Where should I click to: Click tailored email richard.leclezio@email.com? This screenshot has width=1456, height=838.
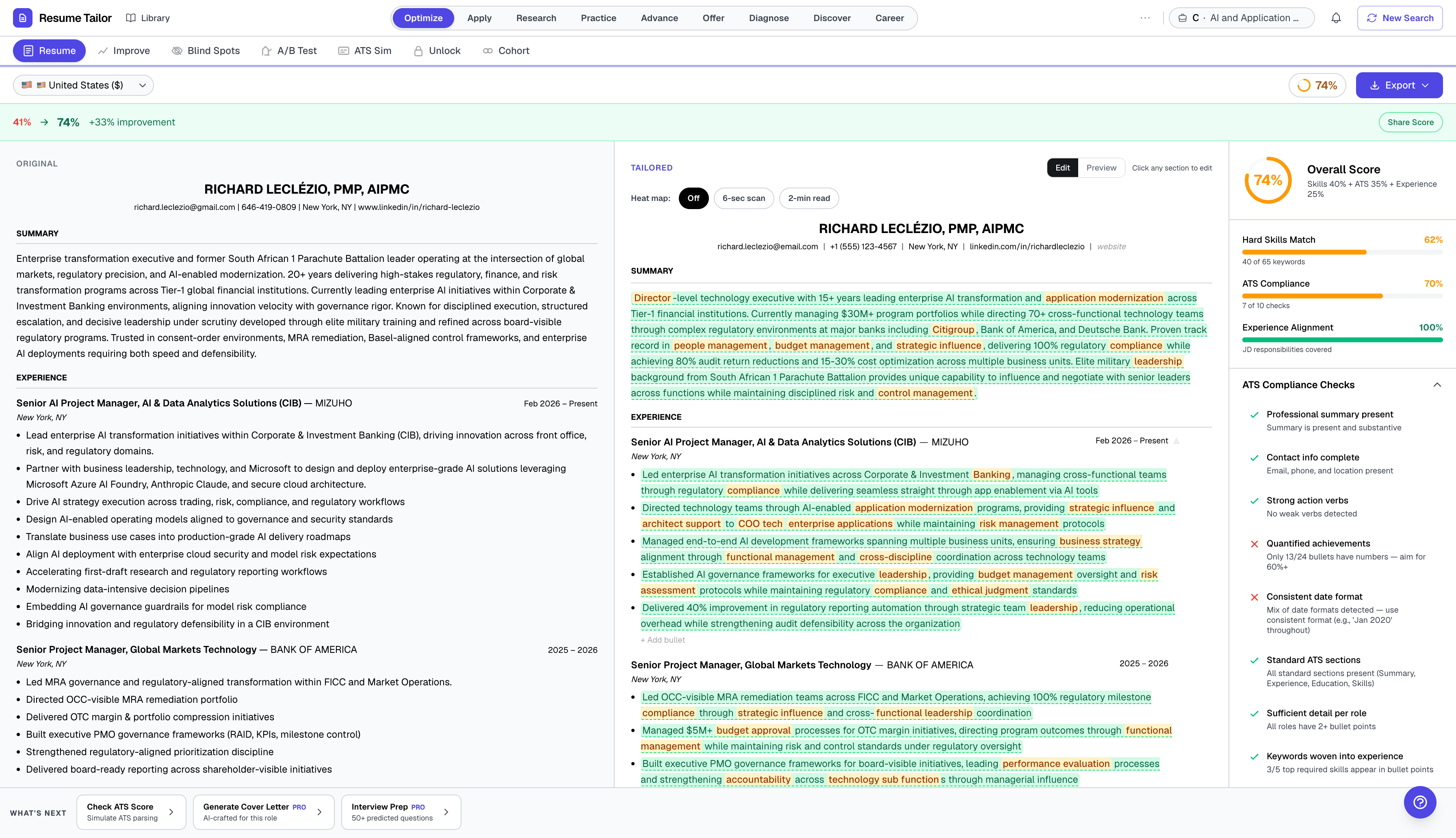point(767,246)
